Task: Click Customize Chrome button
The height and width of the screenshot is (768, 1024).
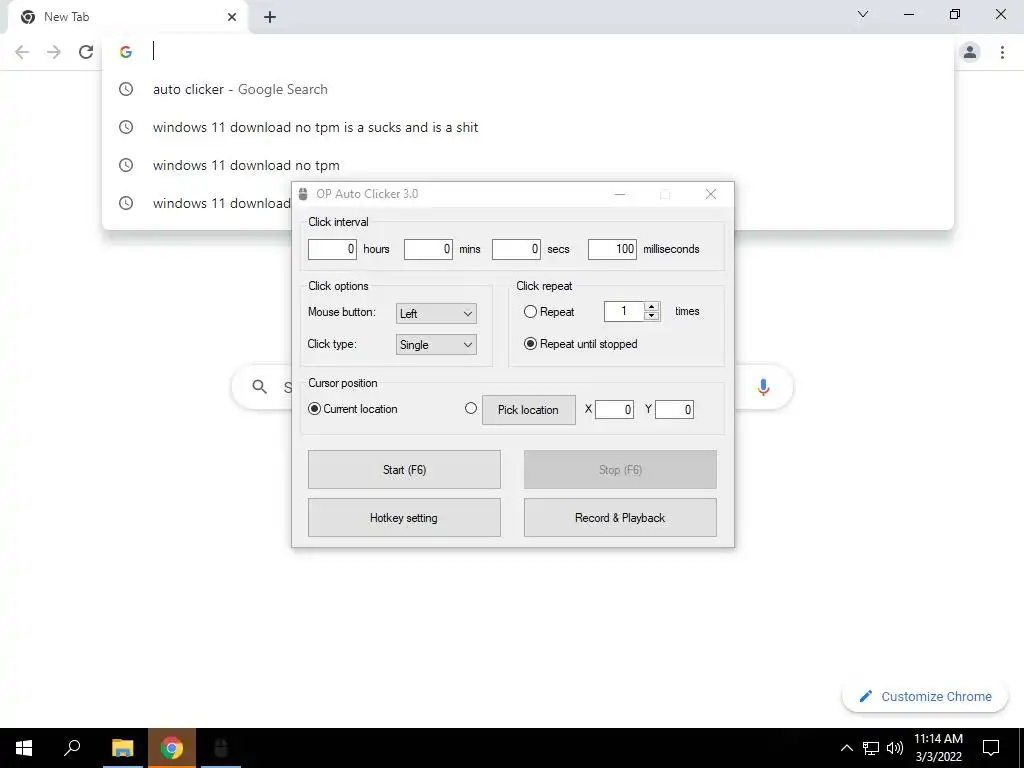Action: pos(925,697)
